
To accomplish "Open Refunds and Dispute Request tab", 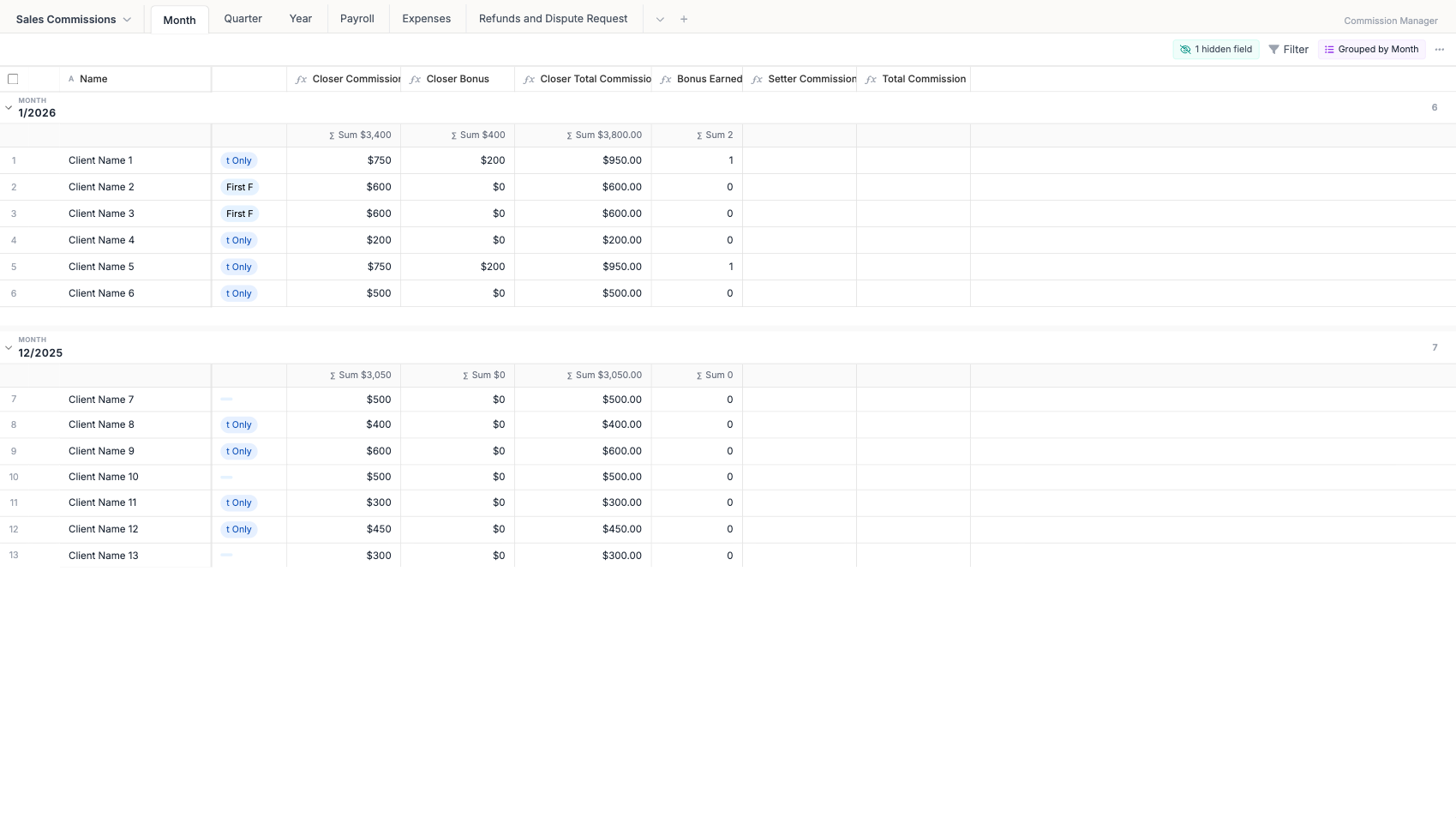I will click(x=553, y=18).
